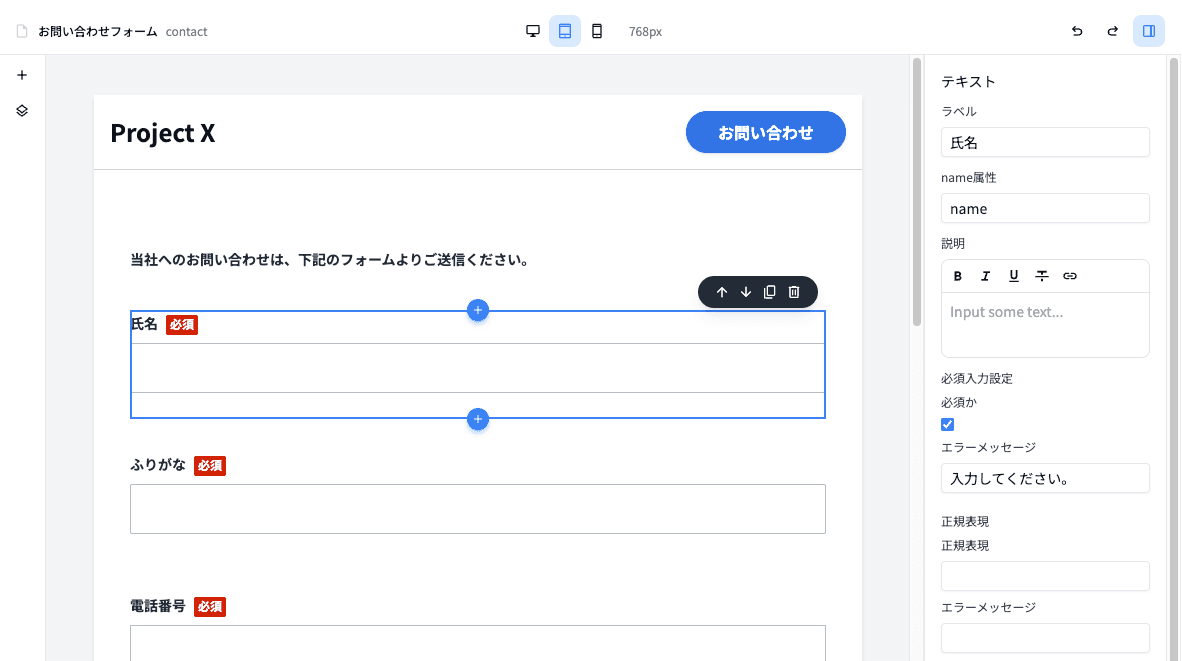The width and height of the screenshot is (1182, 661).
Task: Redo the reverted change
Action: 1112,31
